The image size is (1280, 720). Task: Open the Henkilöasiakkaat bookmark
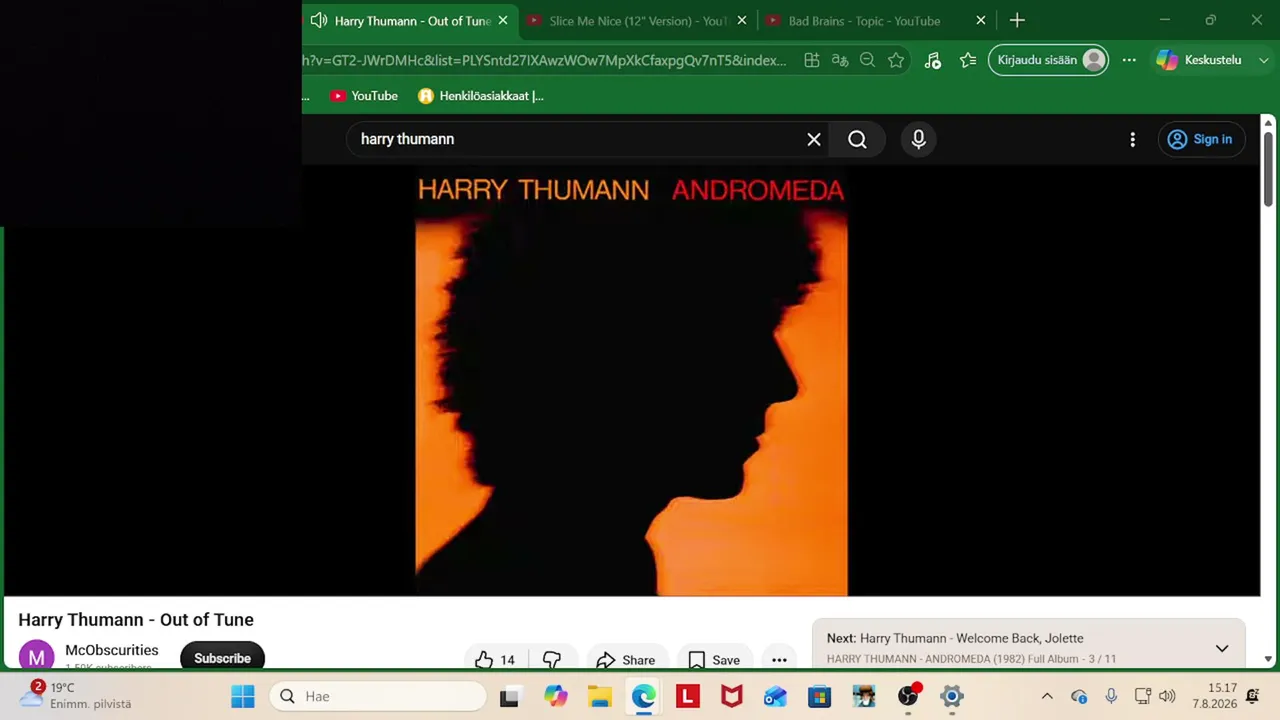(481, 96)
